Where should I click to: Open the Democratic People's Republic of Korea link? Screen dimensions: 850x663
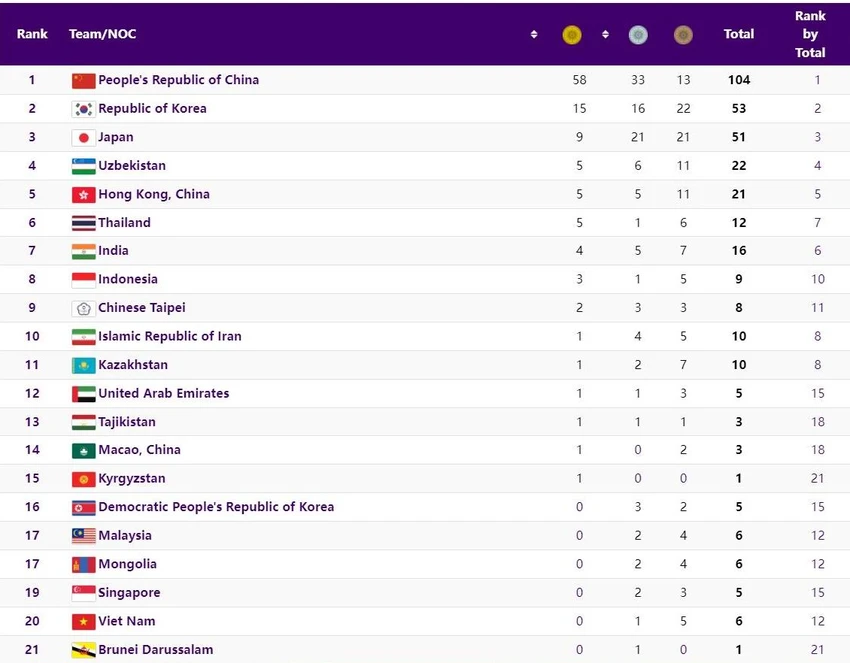(x=216, y=507)
